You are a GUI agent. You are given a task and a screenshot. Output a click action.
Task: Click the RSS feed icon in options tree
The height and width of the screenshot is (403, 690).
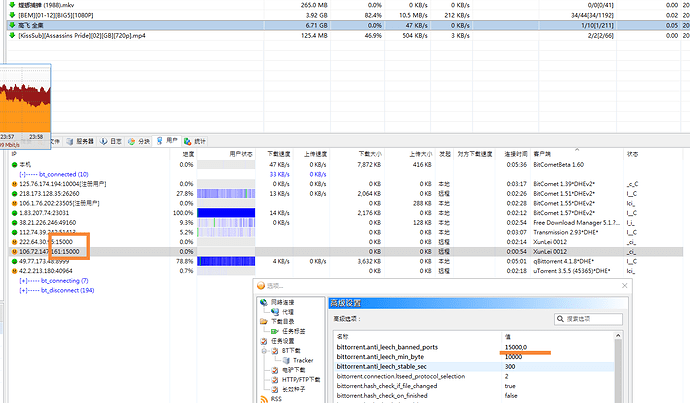click(x=264, y=399)
